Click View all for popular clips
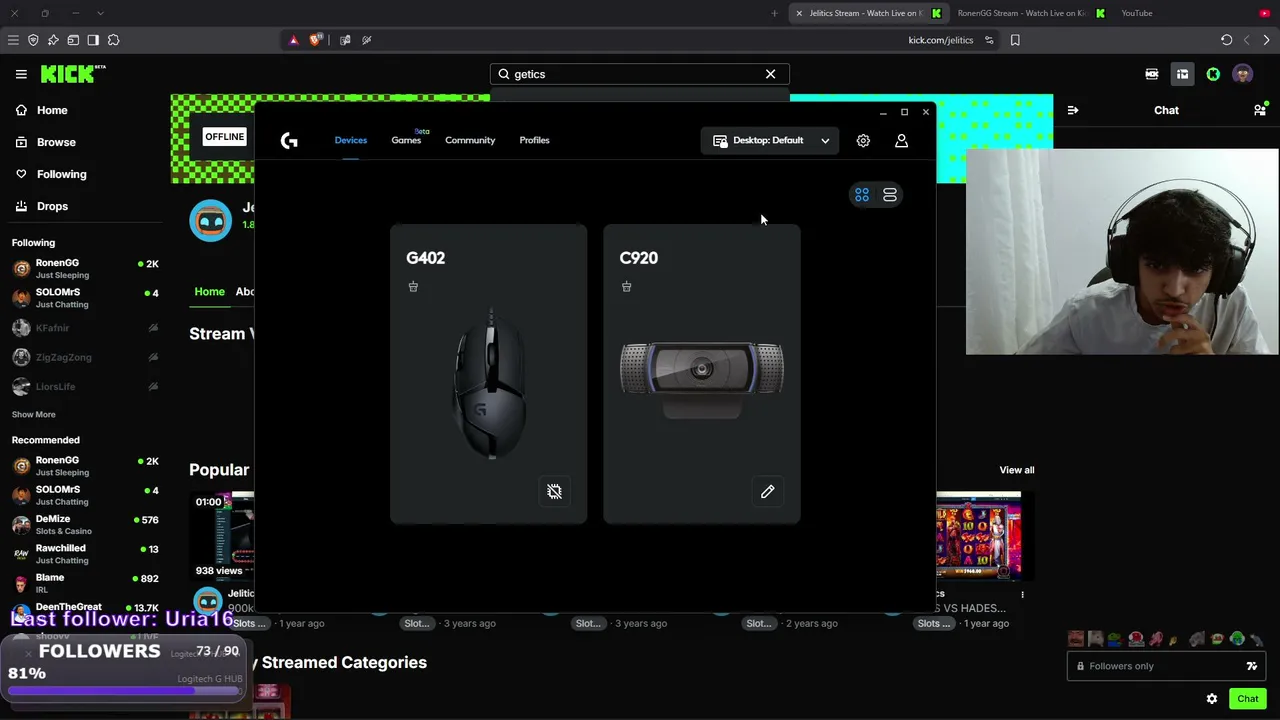This screenshot has width=1280, height=720. 1017,470
